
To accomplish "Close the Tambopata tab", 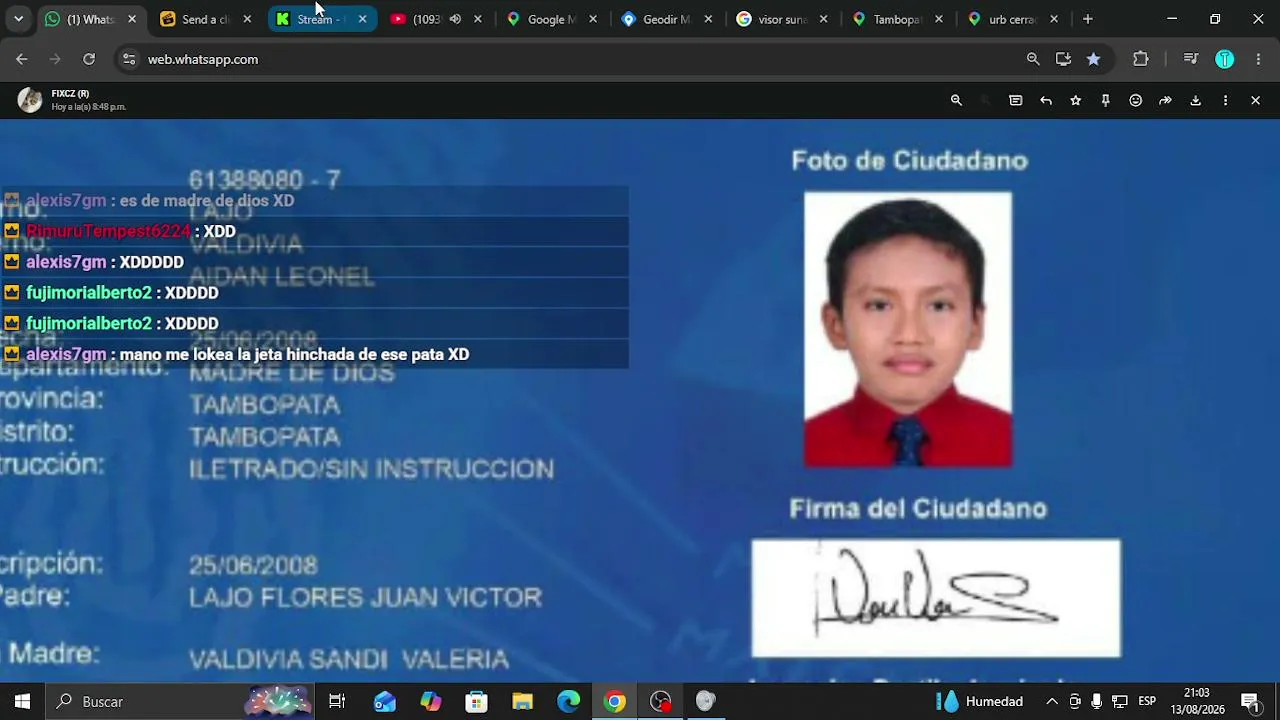I will (938, 19).
